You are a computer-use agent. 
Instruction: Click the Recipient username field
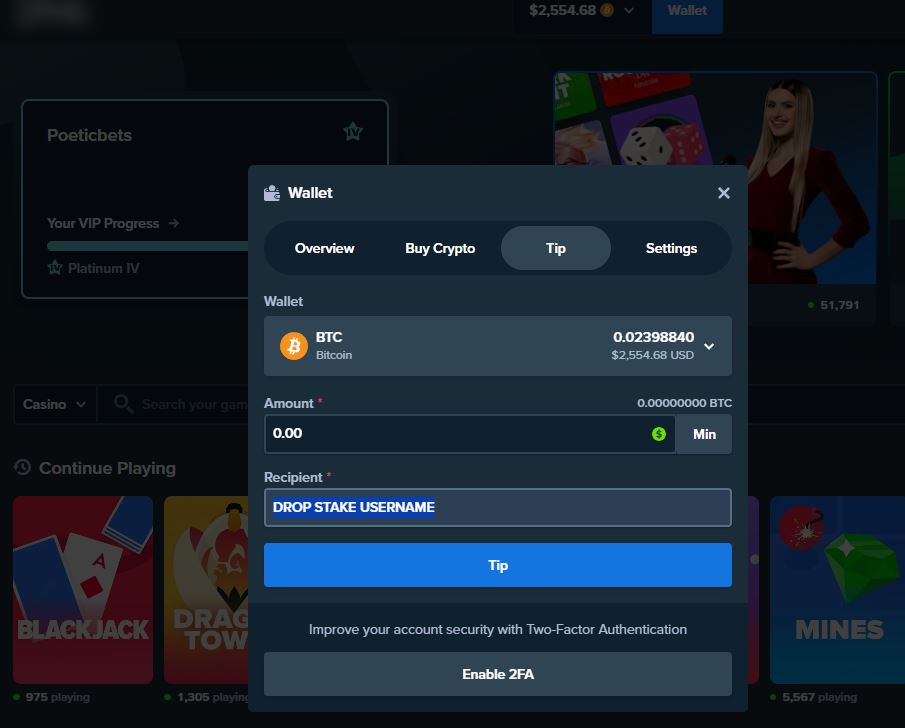pyautogui.click(x=498, y=507)
